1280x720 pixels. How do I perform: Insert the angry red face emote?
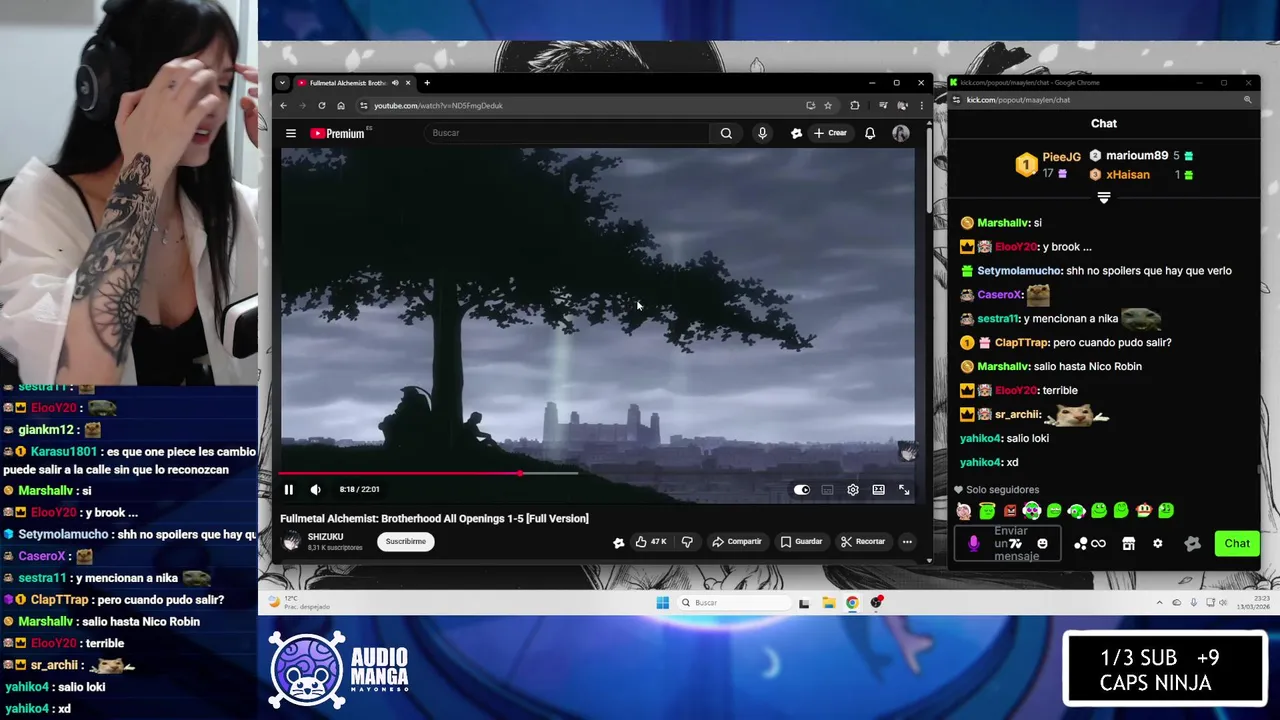pos(1010,511)
